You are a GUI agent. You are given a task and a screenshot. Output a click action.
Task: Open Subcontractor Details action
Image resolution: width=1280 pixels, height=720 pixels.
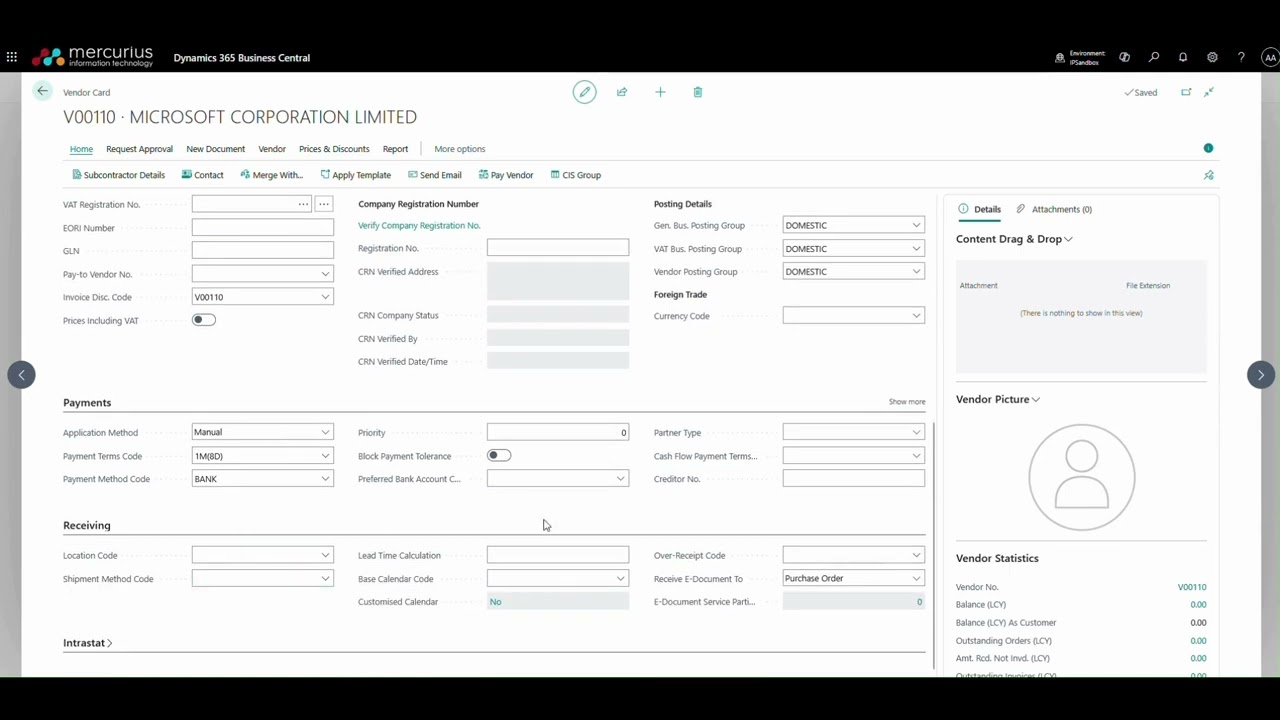point(118,175)
